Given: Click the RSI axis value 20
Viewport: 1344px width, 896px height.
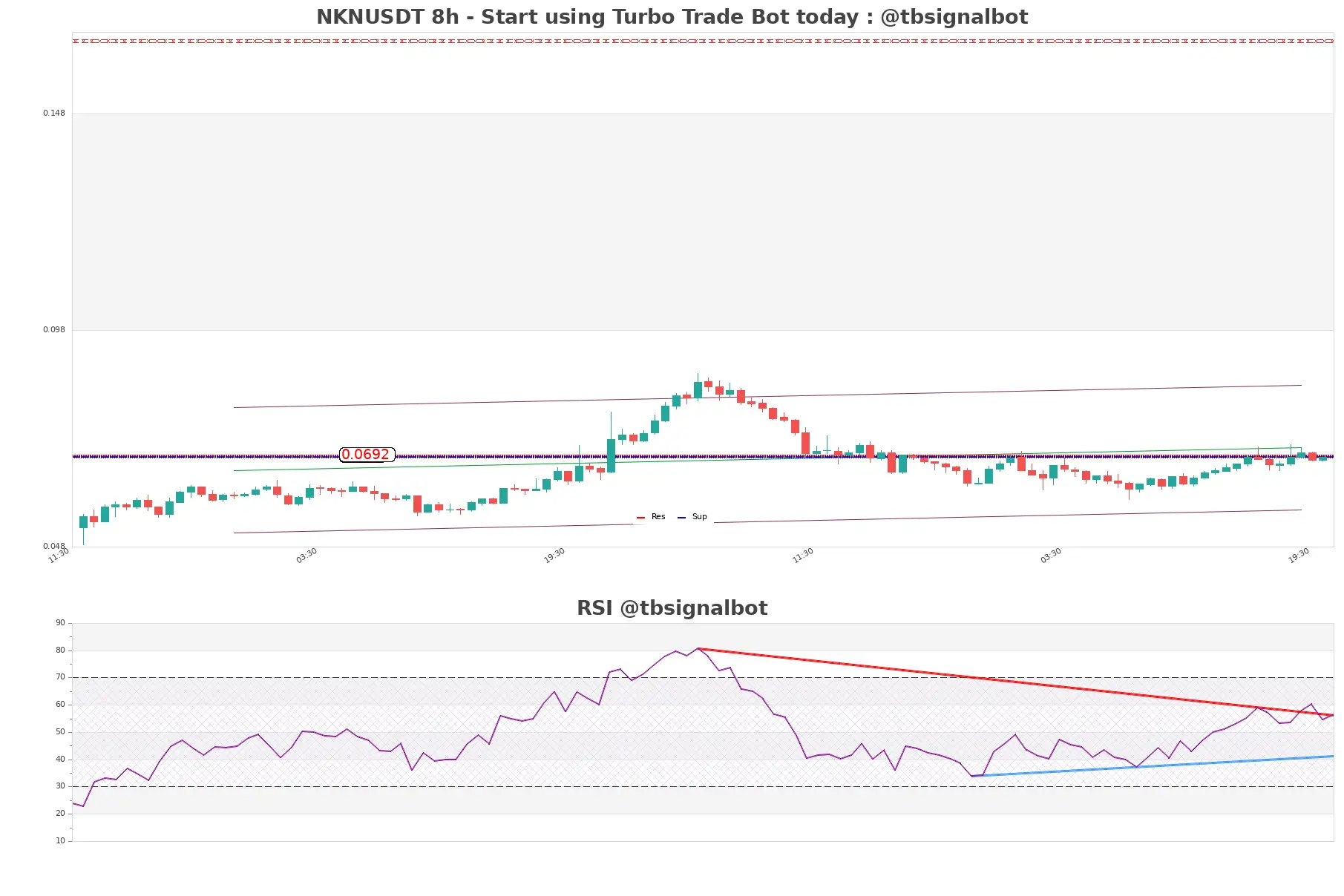Looking at the screenshot, I should (60, 814).
